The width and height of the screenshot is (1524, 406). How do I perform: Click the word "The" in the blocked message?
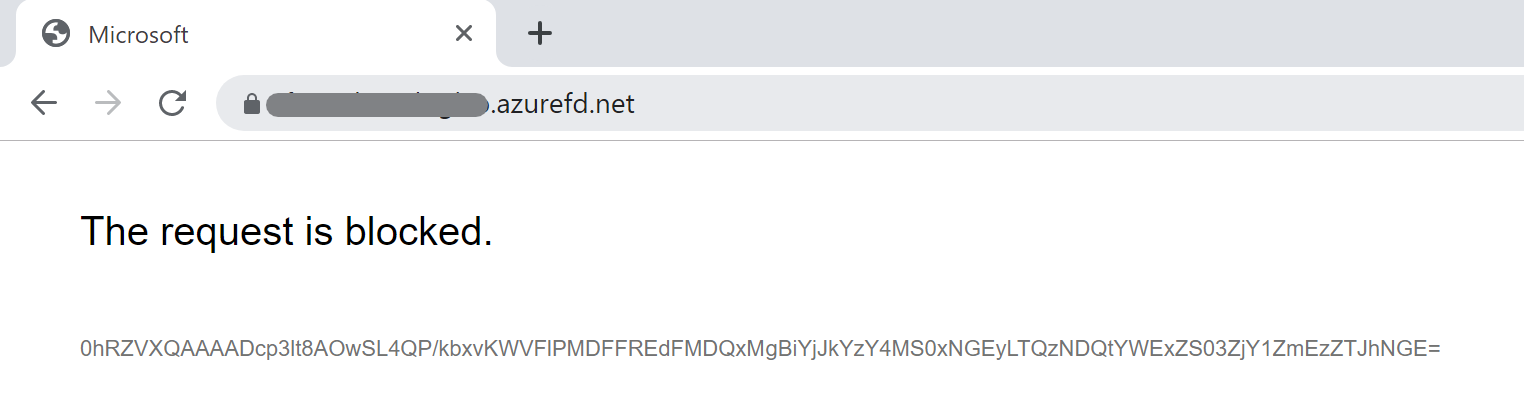112,232
